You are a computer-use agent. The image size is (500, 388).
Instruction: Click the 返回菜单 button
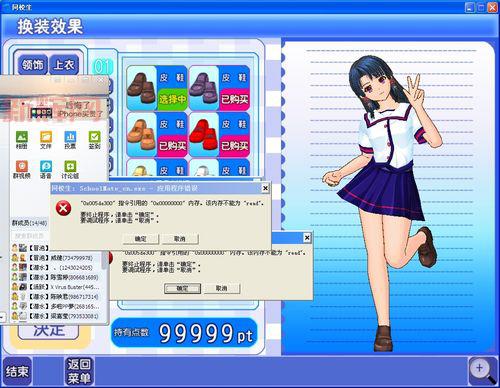coord(79,371)
